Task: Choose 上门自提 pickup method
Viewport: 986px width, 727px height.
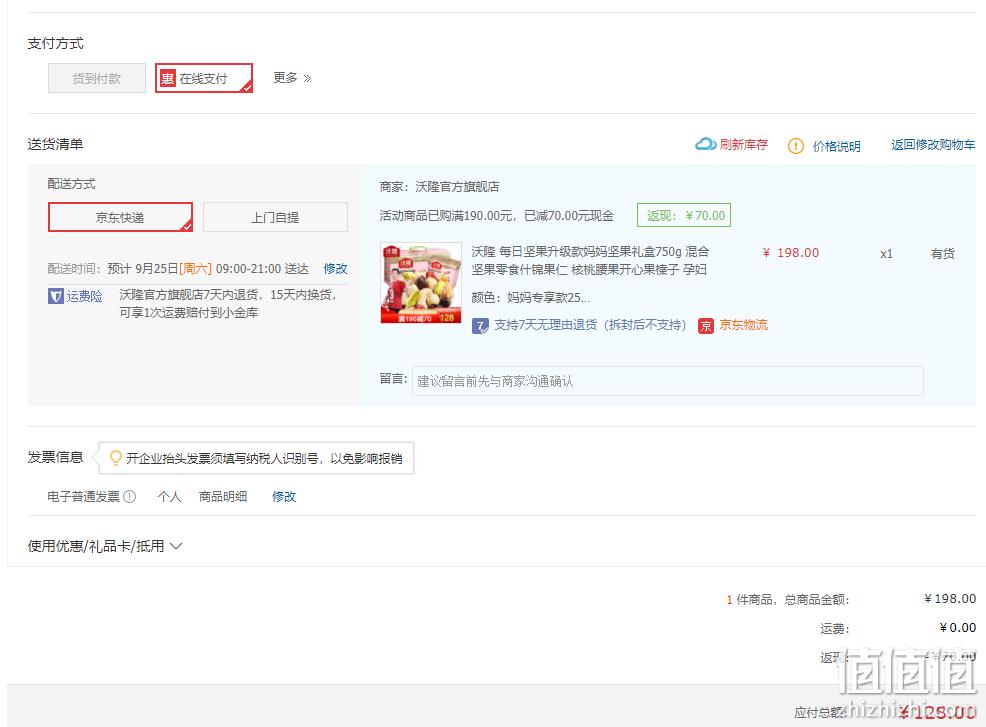Action: click(275, 217)
